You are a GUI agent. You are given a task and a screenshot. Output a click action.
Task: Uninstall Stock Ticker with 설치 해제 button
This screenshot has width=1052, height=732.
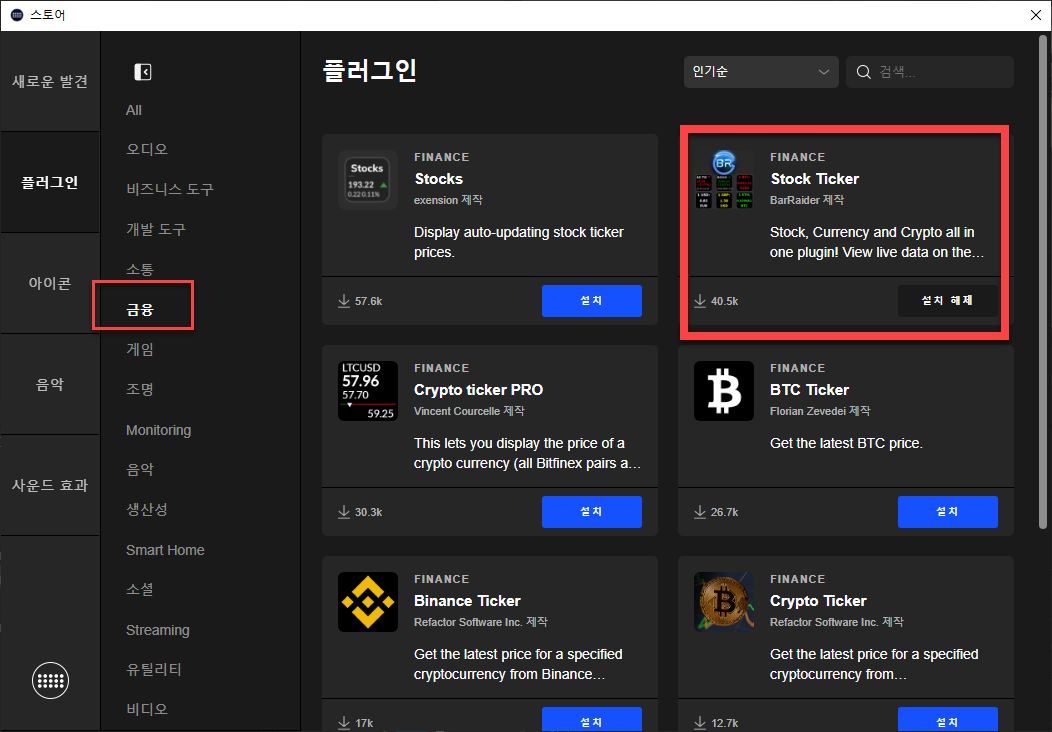coord(948,301)
